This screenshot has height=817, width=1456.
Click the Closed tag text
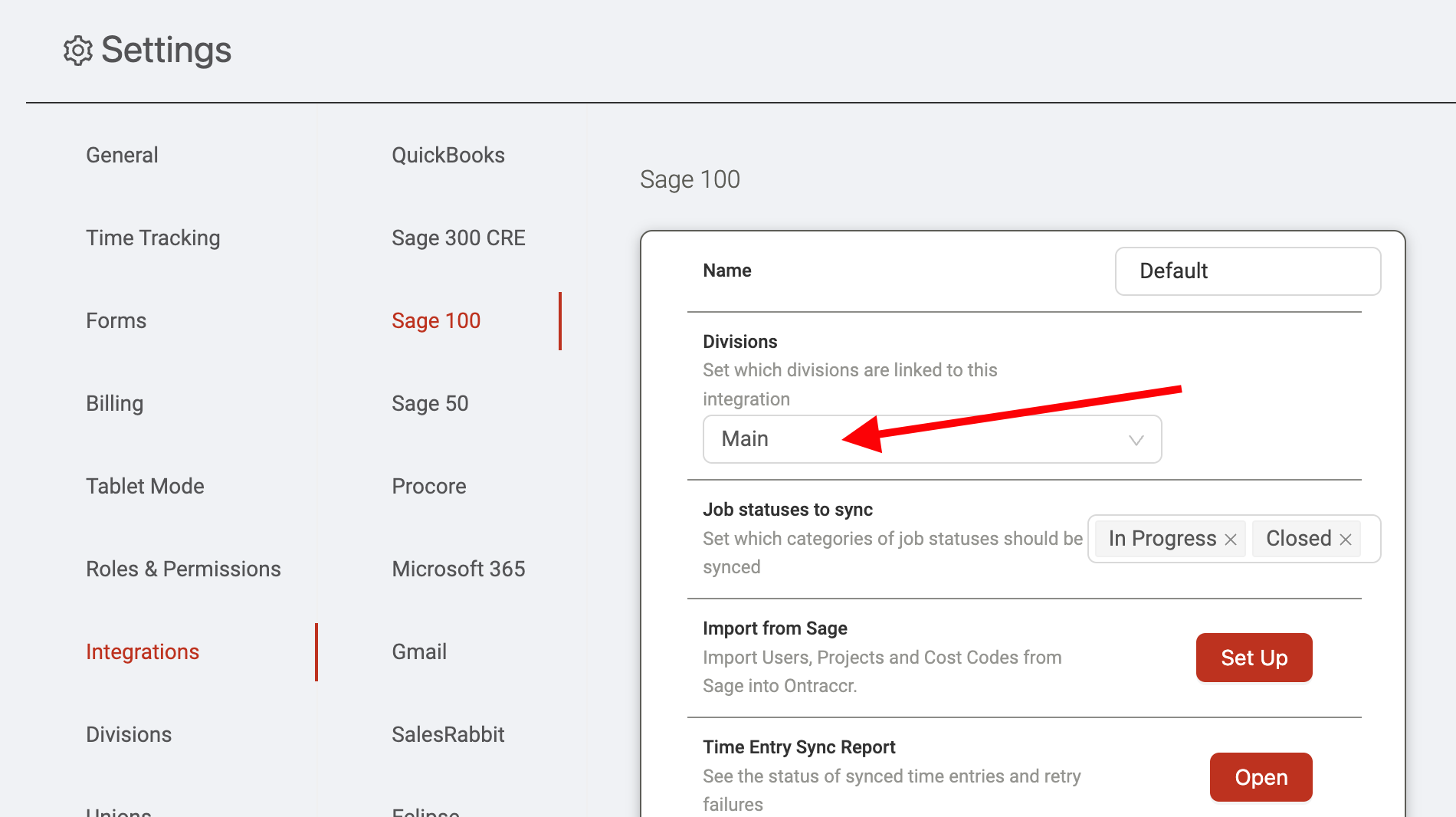1298,539
